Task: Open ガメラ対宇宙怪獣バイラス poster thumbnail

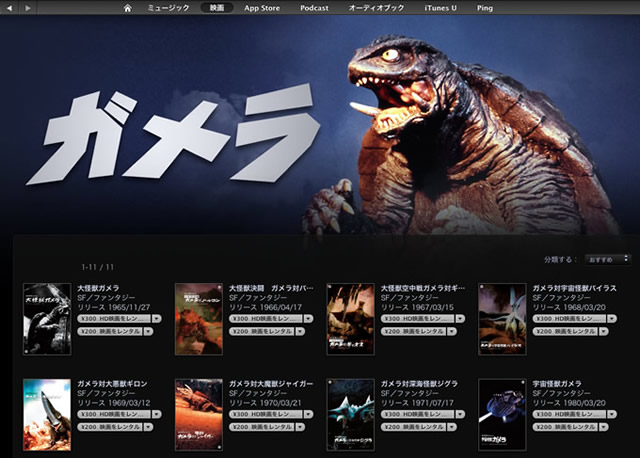Action: tap(502, 319)
